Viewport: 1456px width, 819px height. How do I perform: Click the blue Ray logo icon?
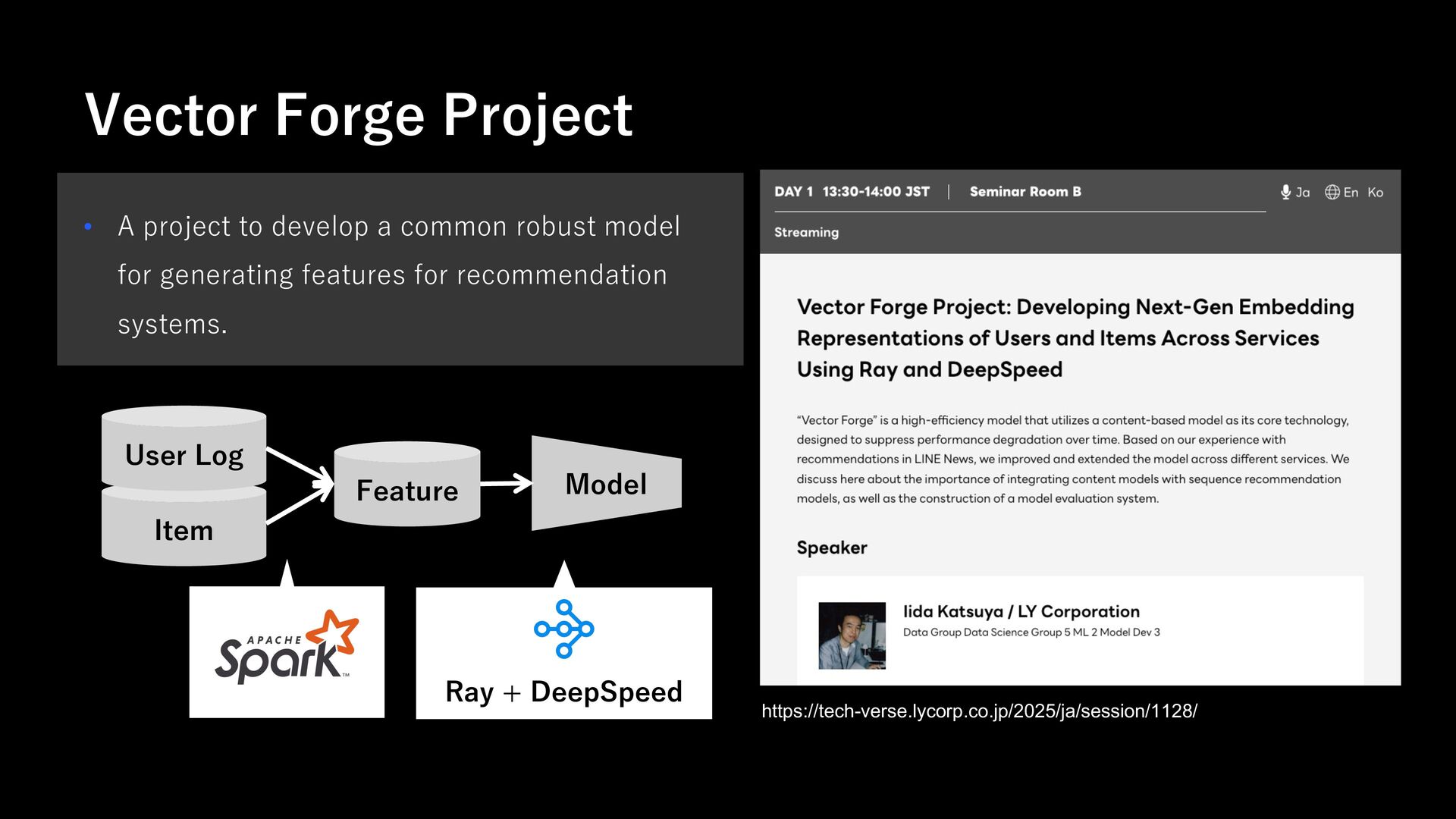tap(563, 629)
